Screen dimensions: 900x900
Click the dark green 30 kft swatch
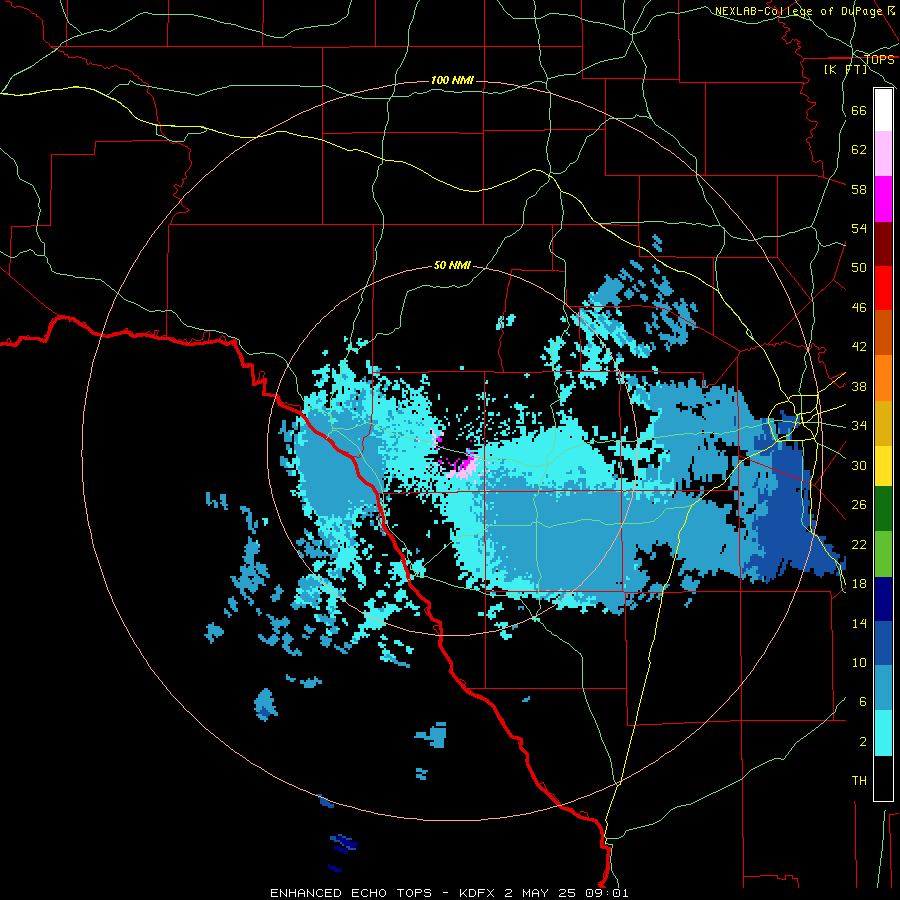[883, 509]
